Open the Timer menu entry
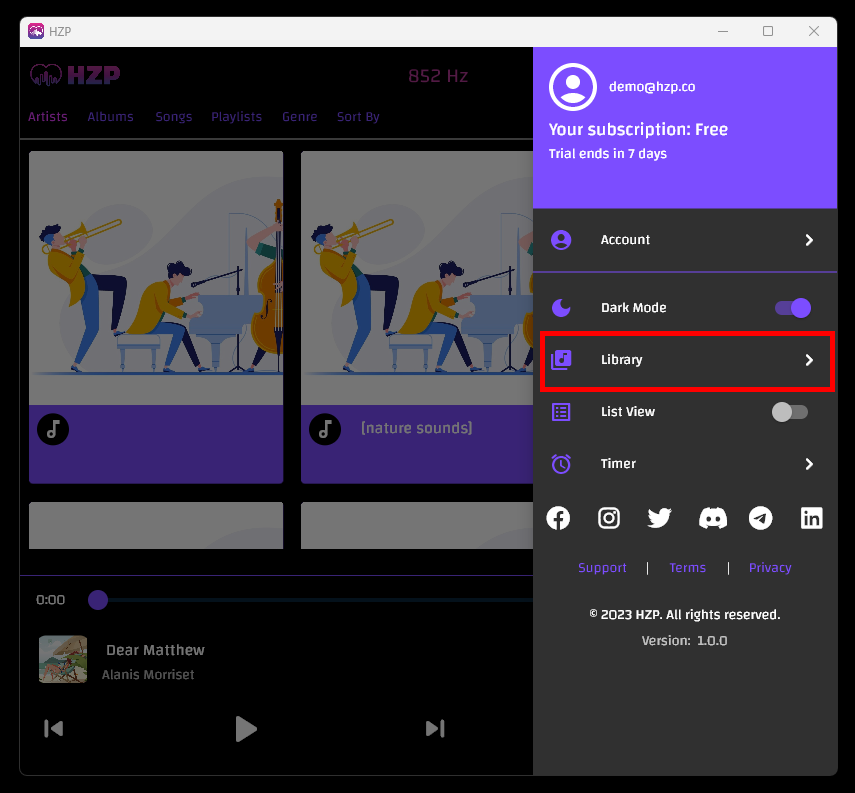855x793 pixels. click(x=685, y=464)
